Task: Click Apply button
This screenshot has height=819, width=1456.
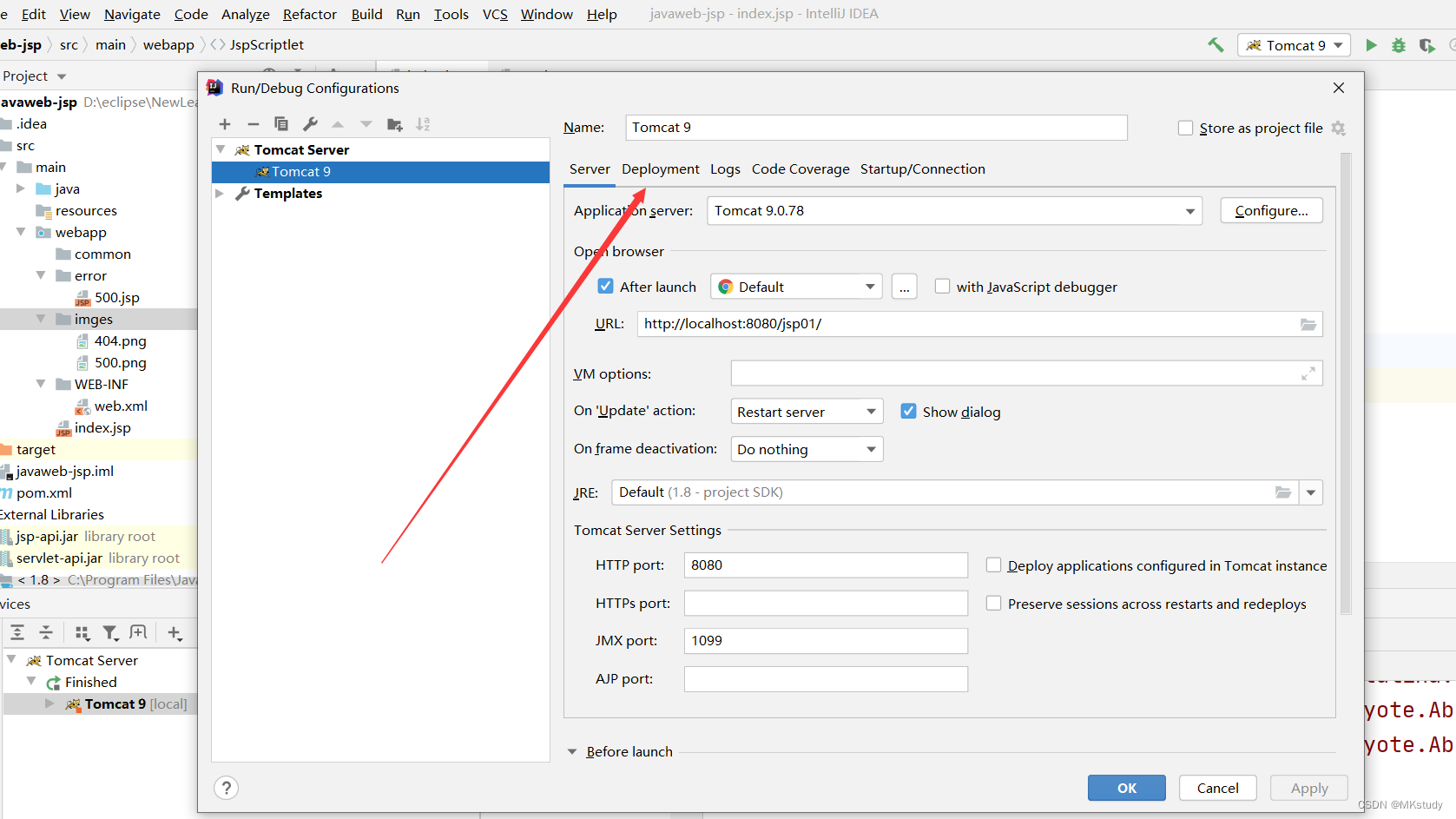Action: [1309, 788]
